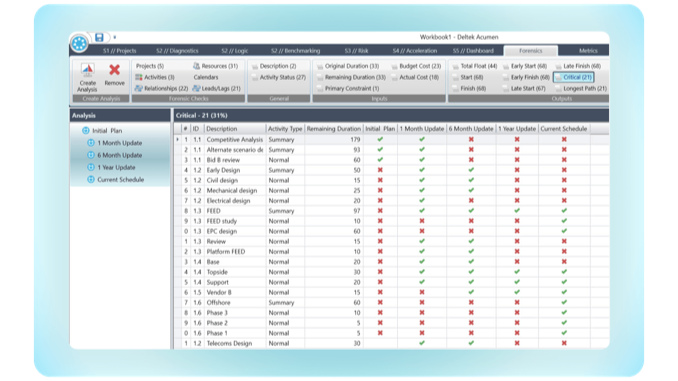Image resolution: width=678 pixels, height=381 pixels.
Task: Toggle the Original Duration (33) input
Action: 348,66
